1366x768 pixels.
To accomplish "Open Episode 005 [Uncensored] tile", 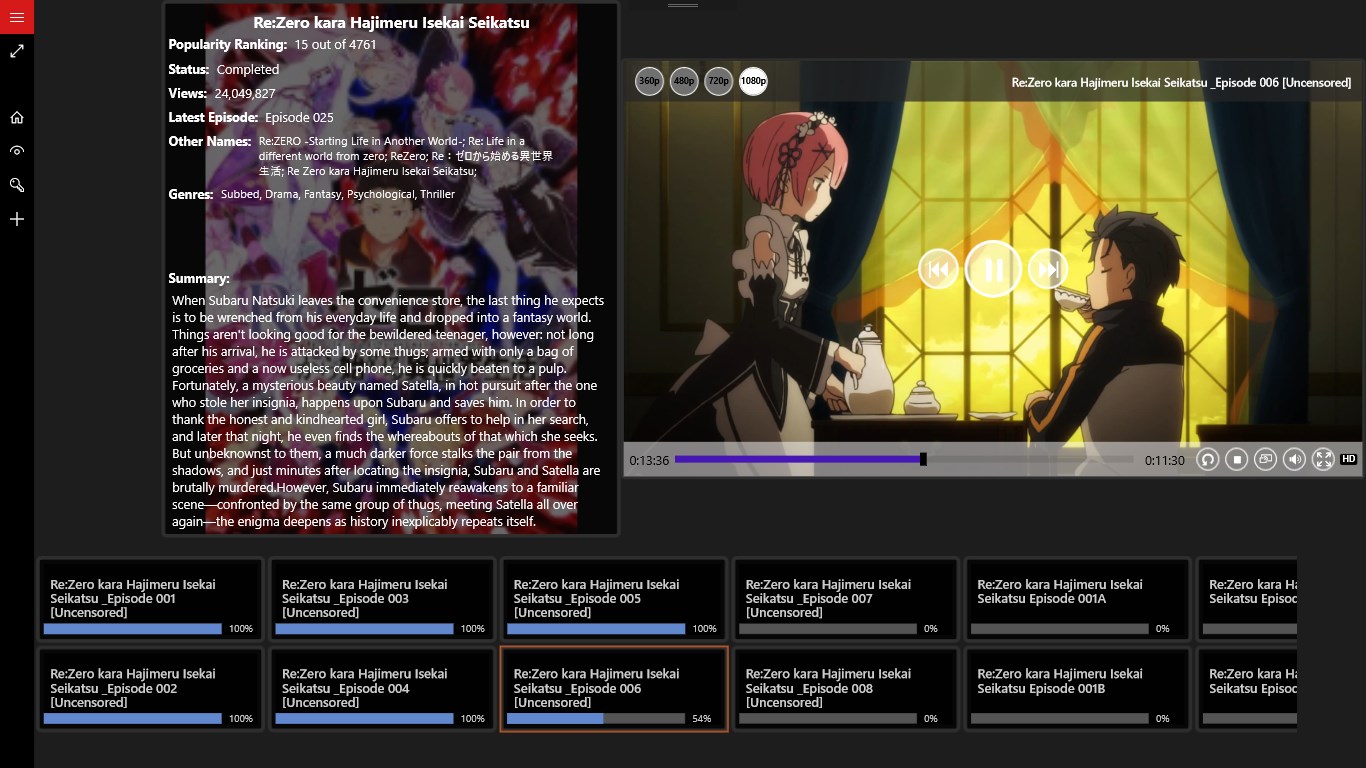I will pos(614,599).
